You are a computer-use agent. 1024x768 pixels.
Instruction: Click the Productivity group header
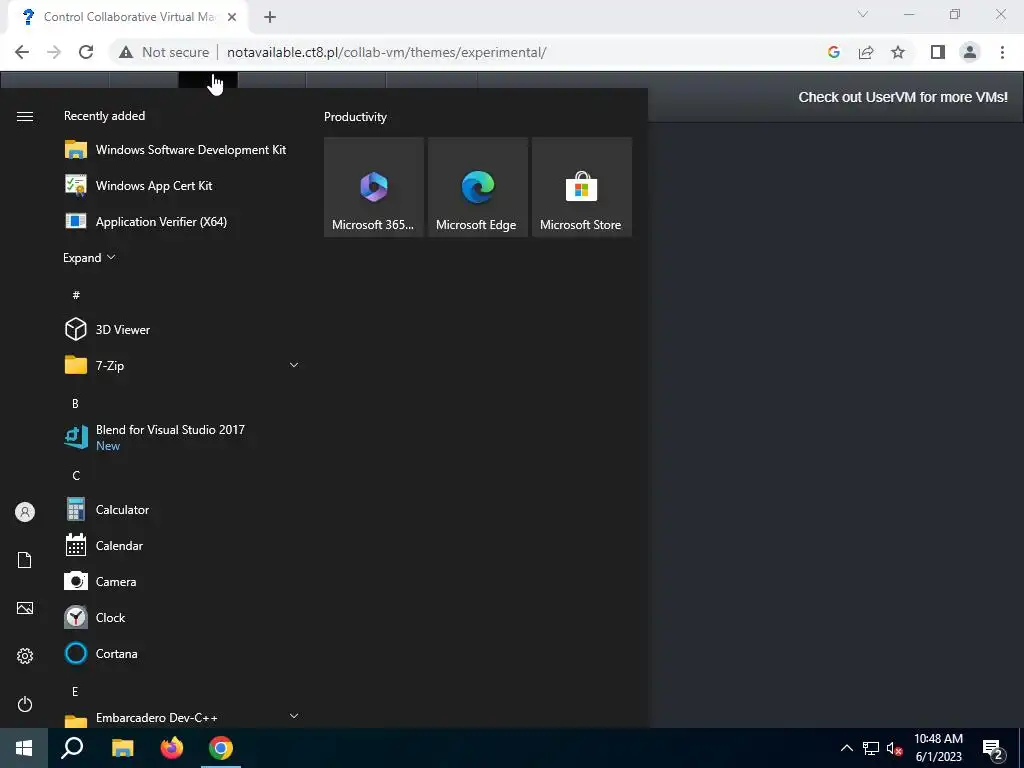[355, 117]
